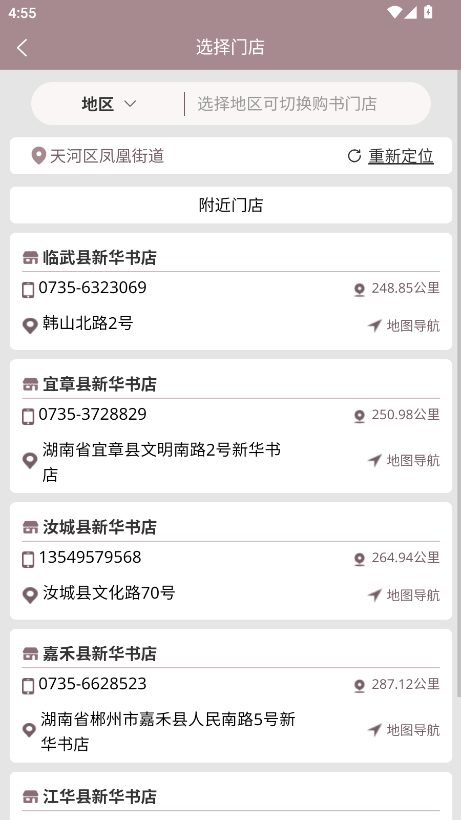Expand the 地区 region dropdown

pyautogui.click(x=109, y=104)
